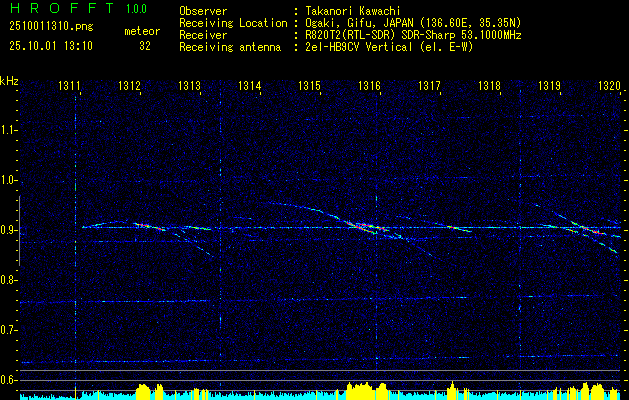Viewport: 629px width, 400px height.
Task: Select the Ogaki, Gifu, JAPAN location text
Action: pos(413,23)
